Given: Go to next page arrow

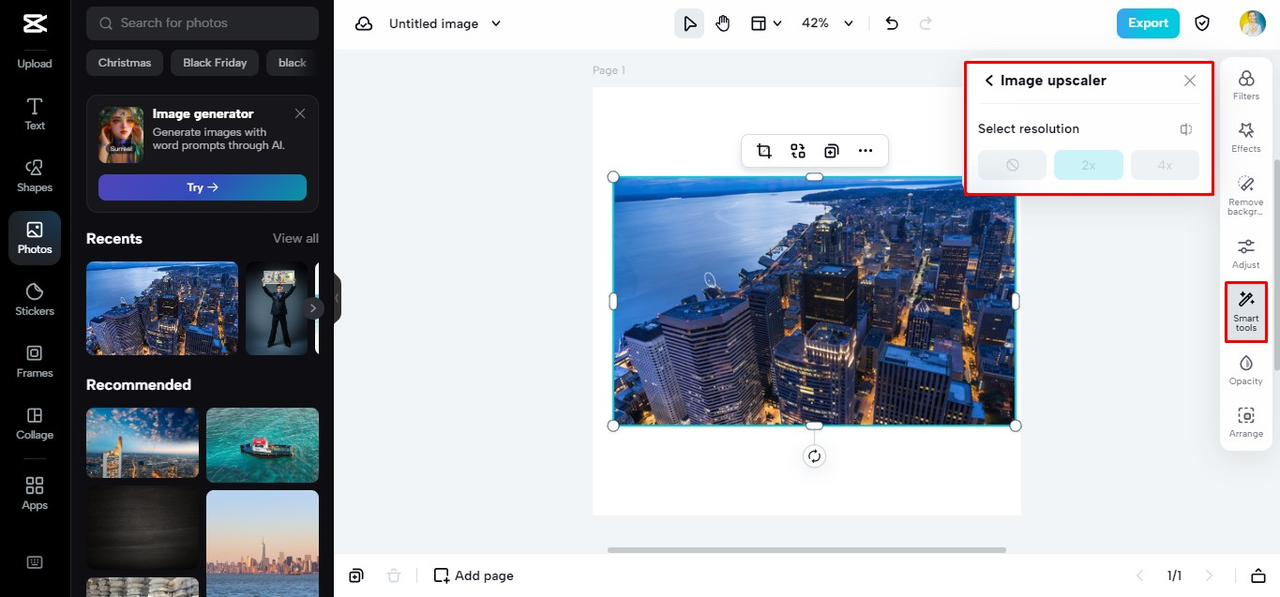Looking at the screenshot, I should pyautogui.click(x=1209, y=575).
